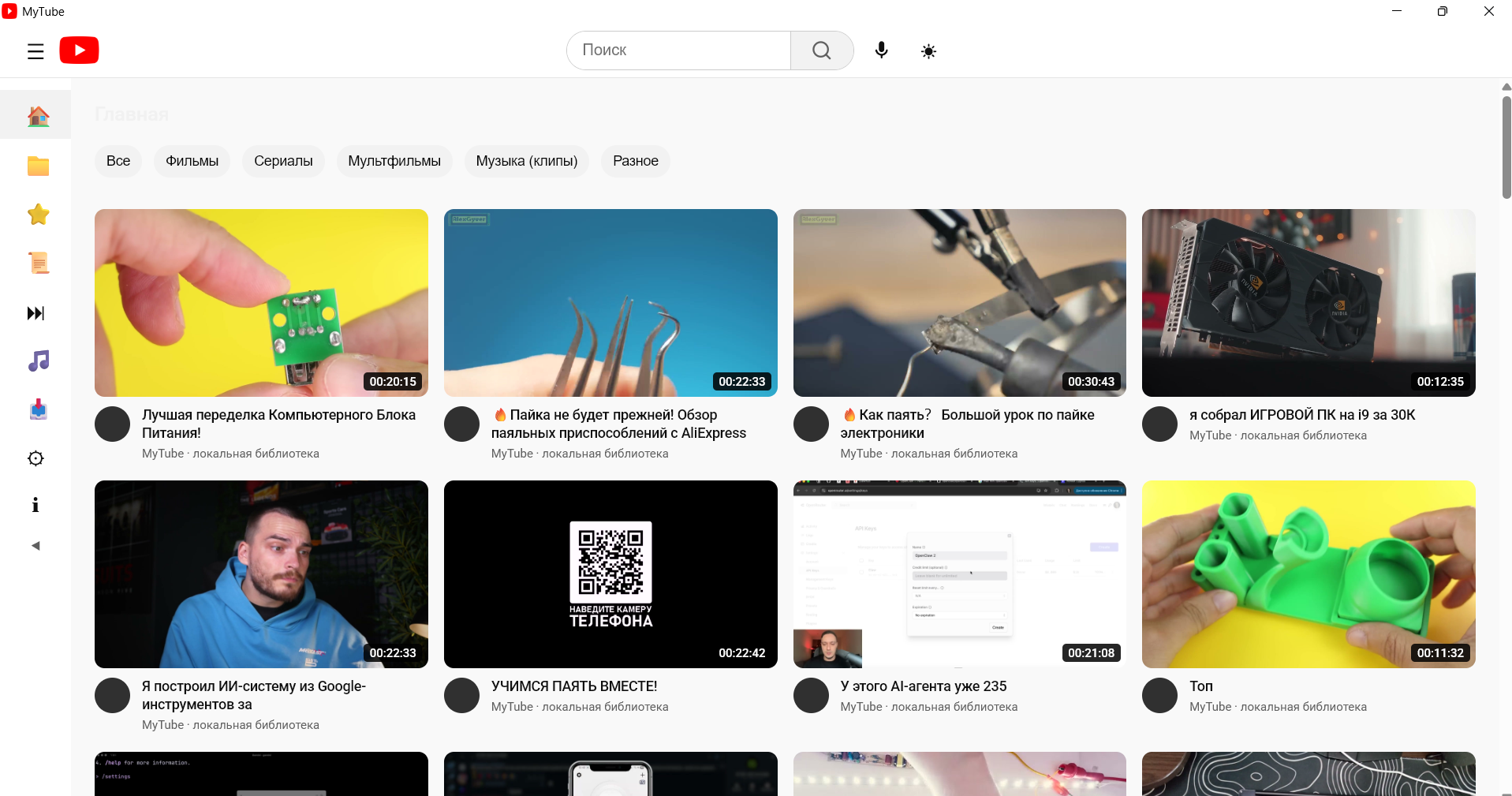Open the topographic pattern thumbnail in bottom row
The image size is (1512, 796).
pyautogui.click(x=1309, y=774)
